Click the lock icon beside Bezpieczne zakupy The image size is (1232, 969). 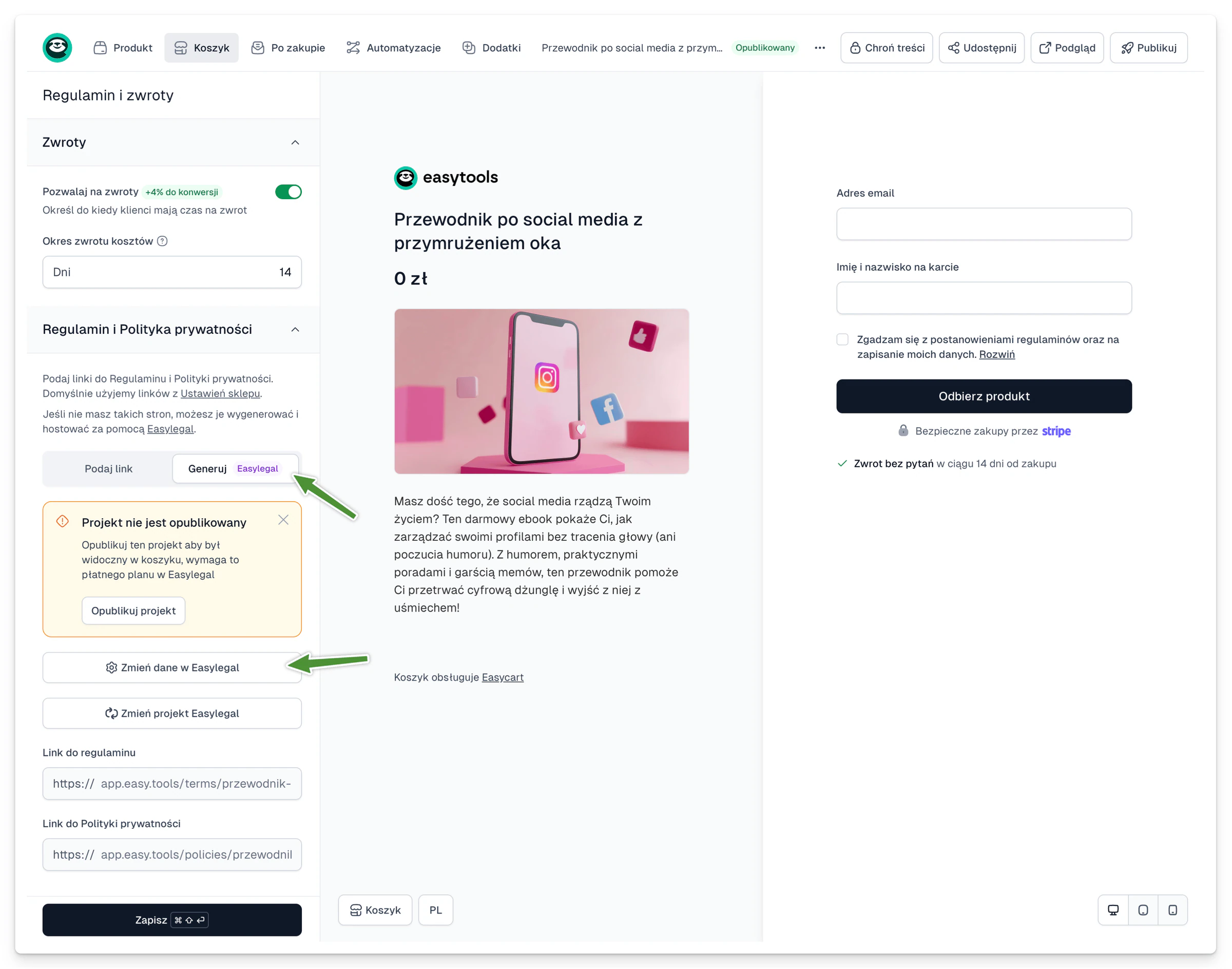pos(903,431)
